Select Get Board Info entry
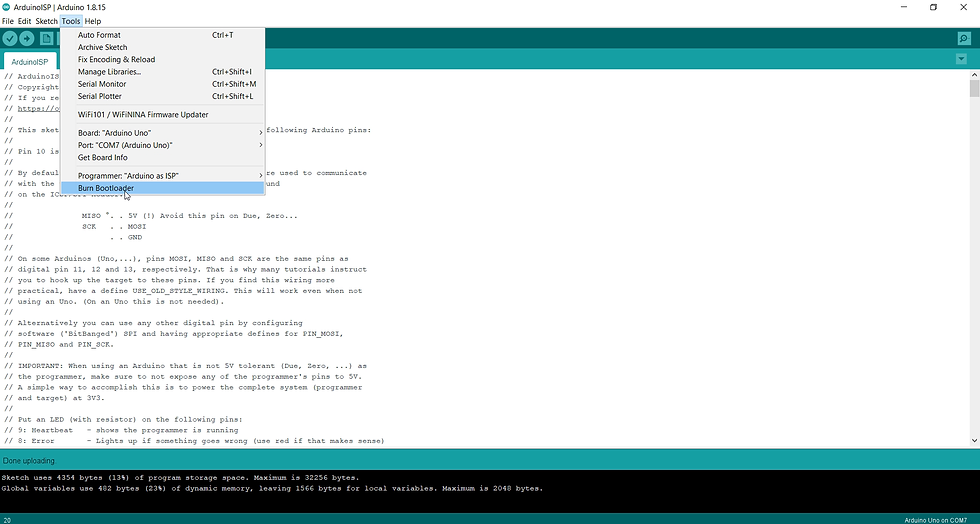The image size is (980, 524). (162, 158)
